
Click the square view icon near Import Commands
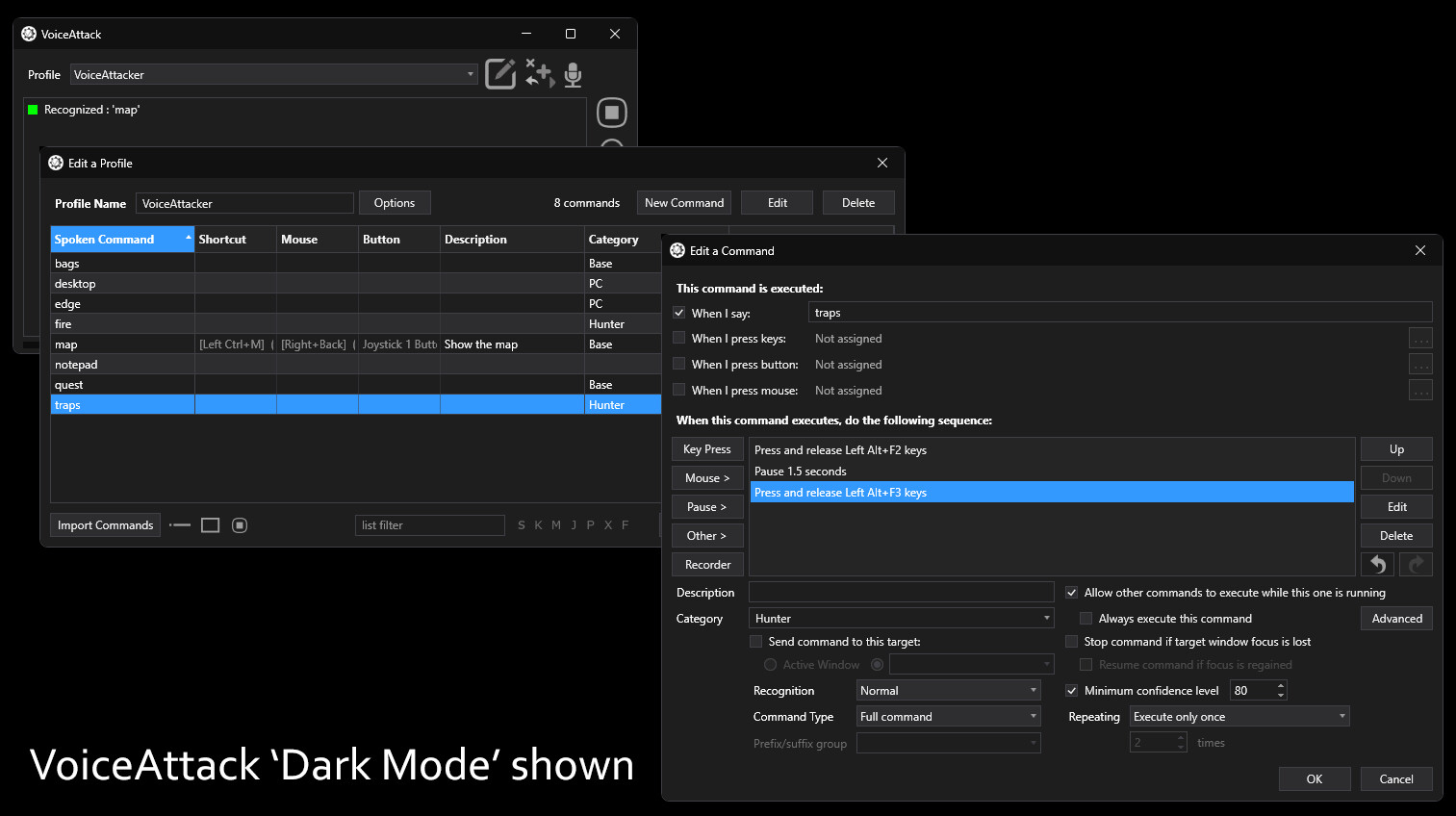coord(211,524)
